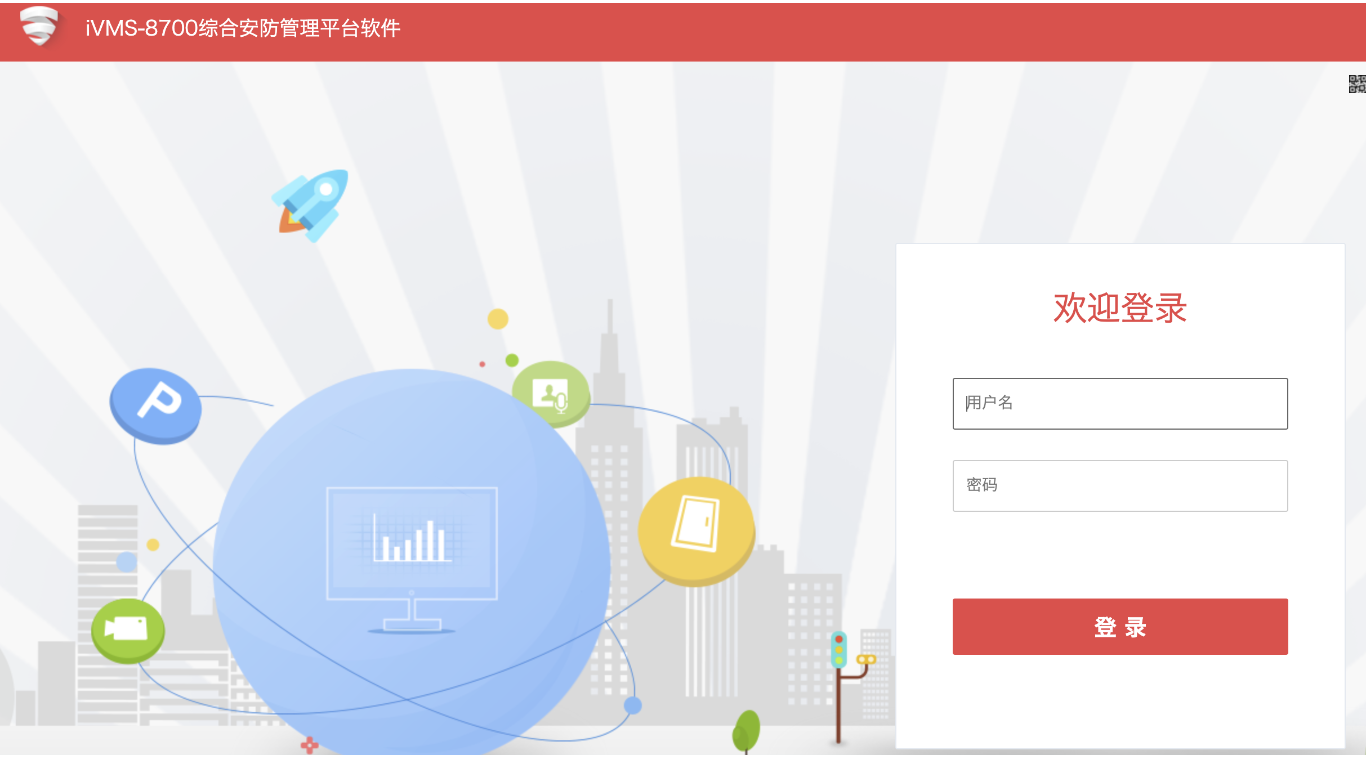The width and height of the screenshot is (1369, 763).
Task: Click the monitor chart icon in globe
Action: point(411,560)
